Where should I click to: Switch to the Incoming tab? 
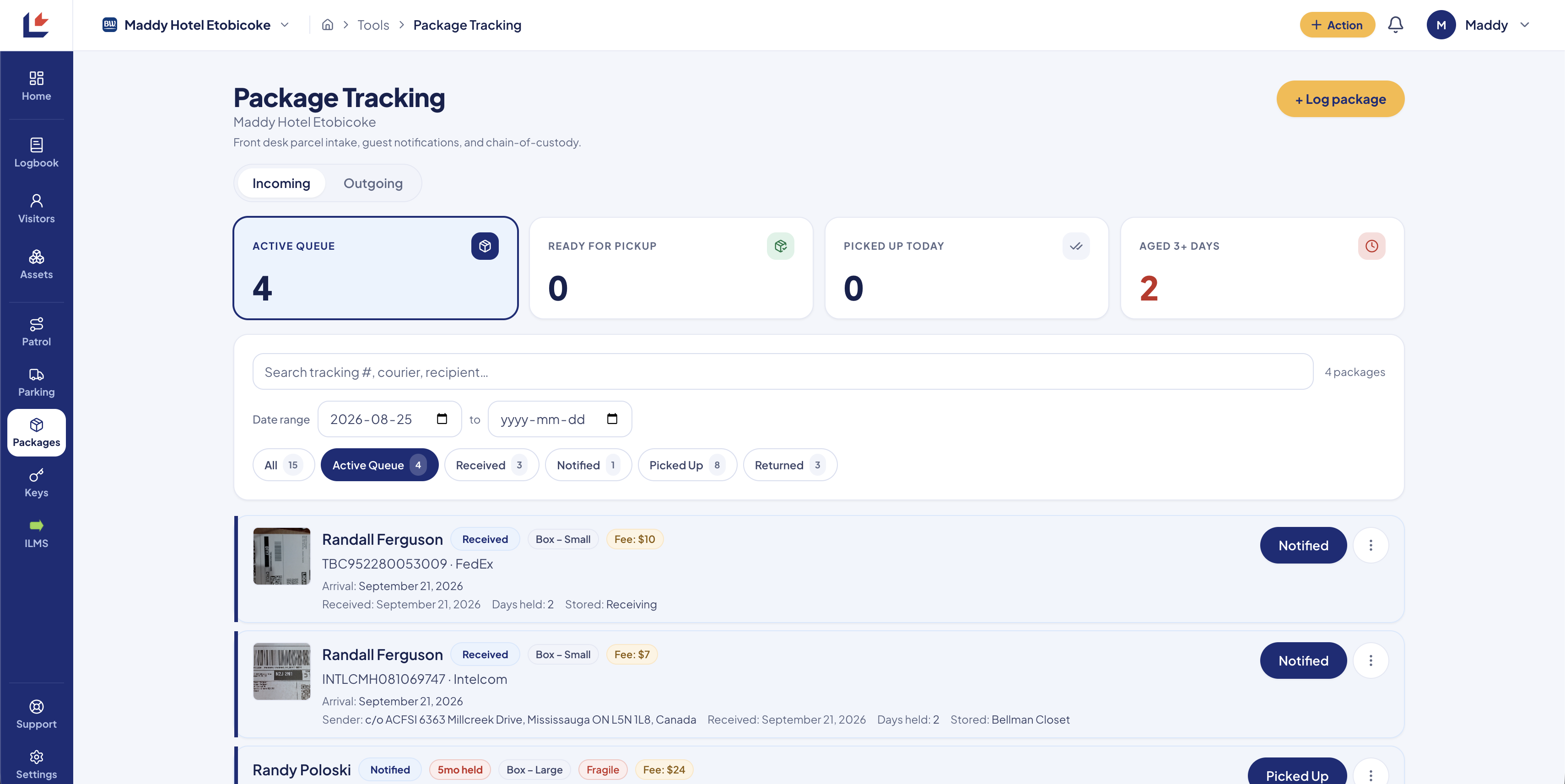(x=281, y=183)
